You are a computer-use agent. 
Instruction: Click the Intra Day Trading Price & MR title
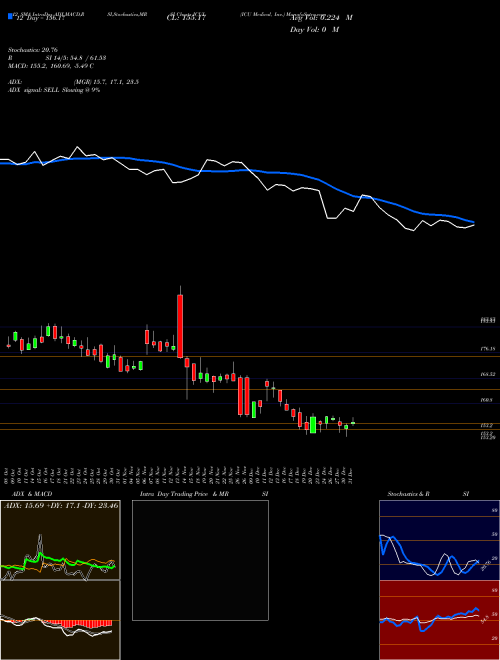click(184, 494)
